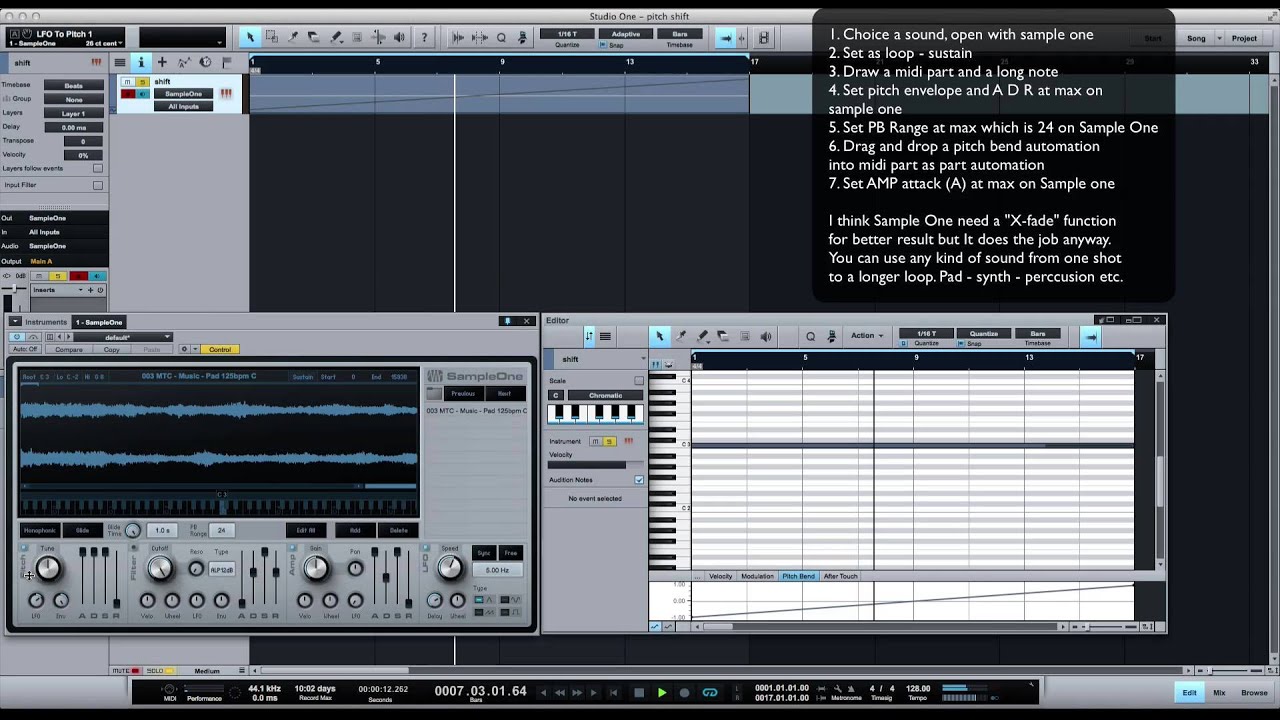Switch to Velocity automation tab
Screen dimensions: 1280x720
click(x=720, y=576)
